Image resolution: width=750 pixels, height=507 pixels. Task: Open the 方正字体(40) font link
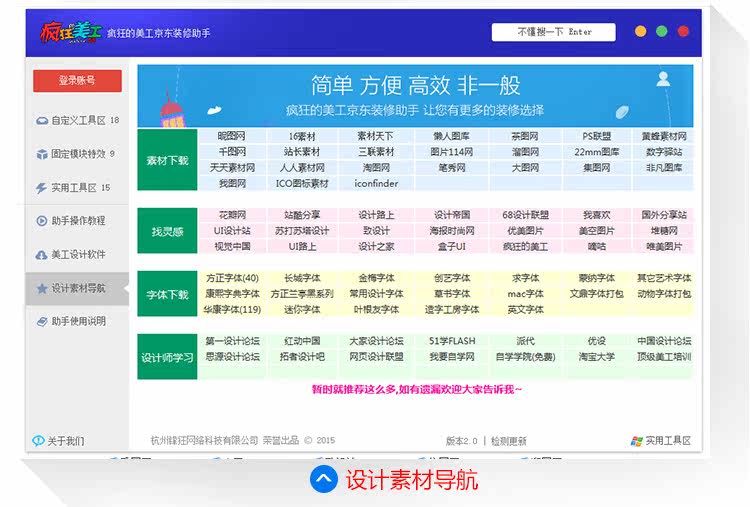pos(232,278)
